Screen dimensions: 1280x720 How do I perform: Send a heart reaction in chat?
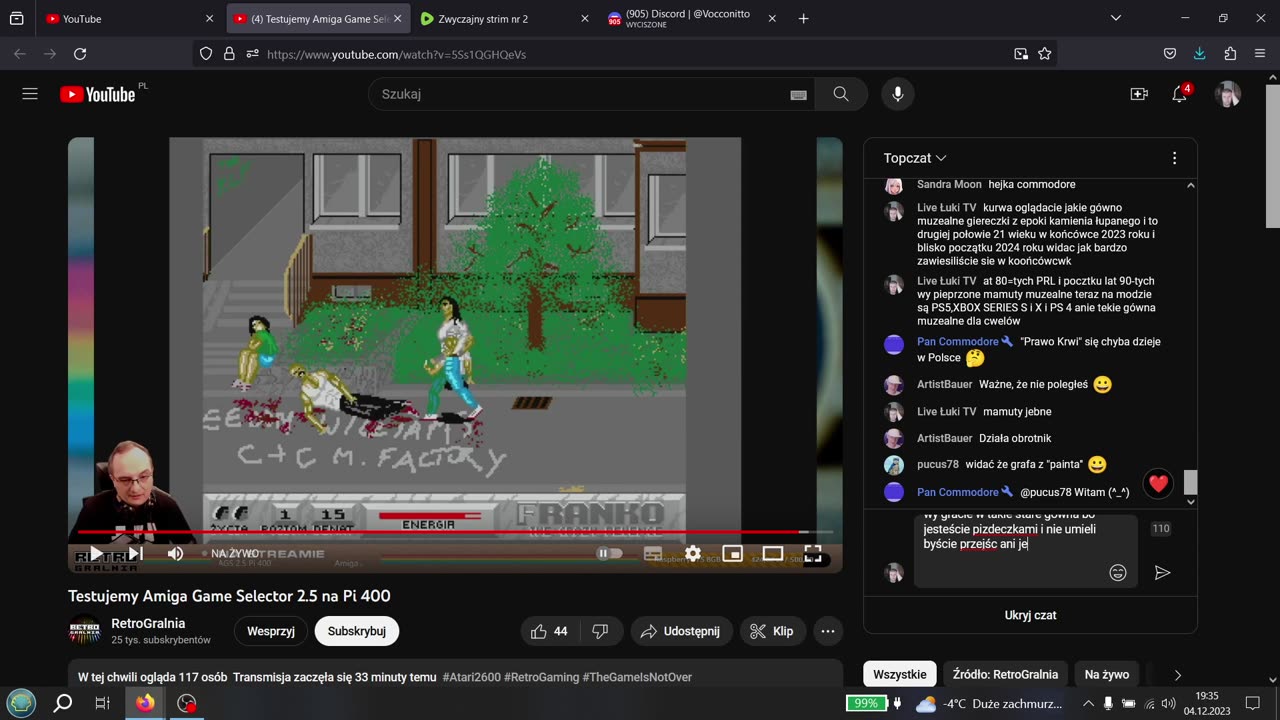(x=1158, y=484)
